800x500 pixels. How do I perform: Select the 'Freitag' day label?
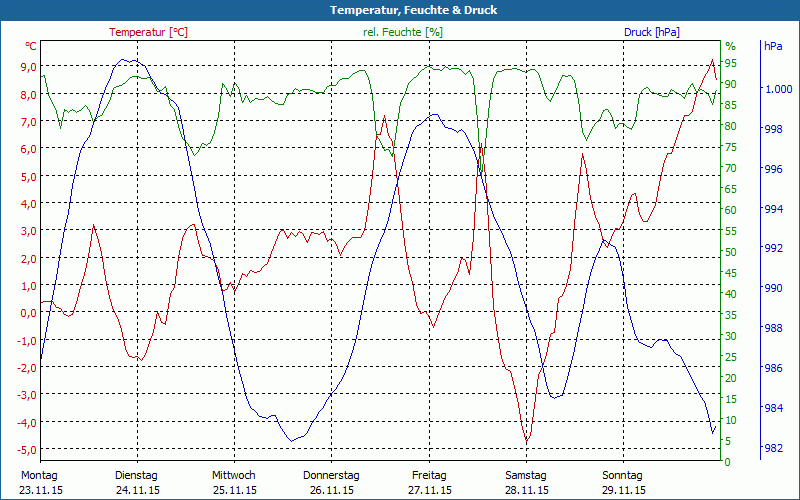pyautogui.click(x=429, y=476)
